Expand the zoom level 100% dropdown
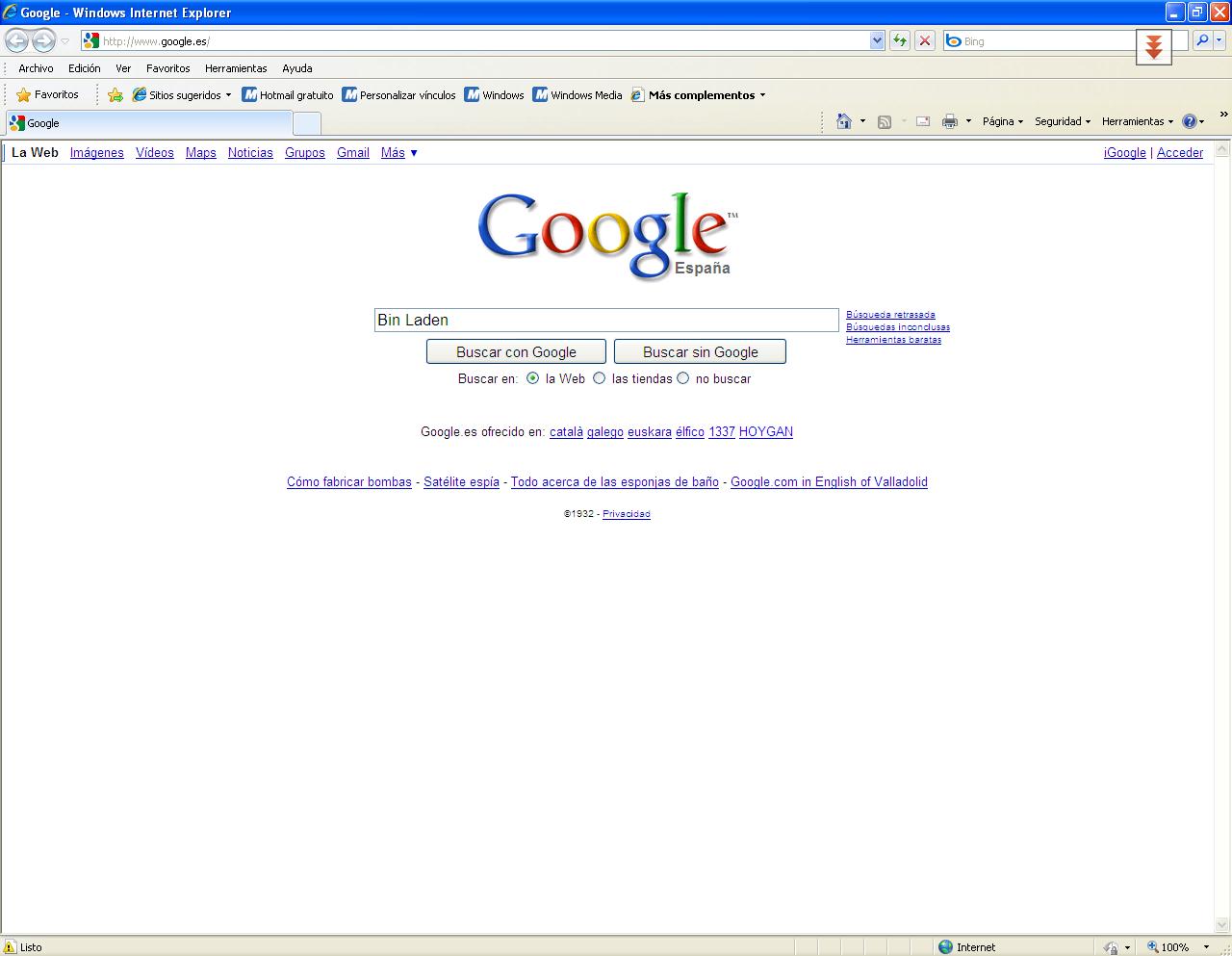The height and width of the screenshot is (956, 1232). click(x=1206, y=947)
